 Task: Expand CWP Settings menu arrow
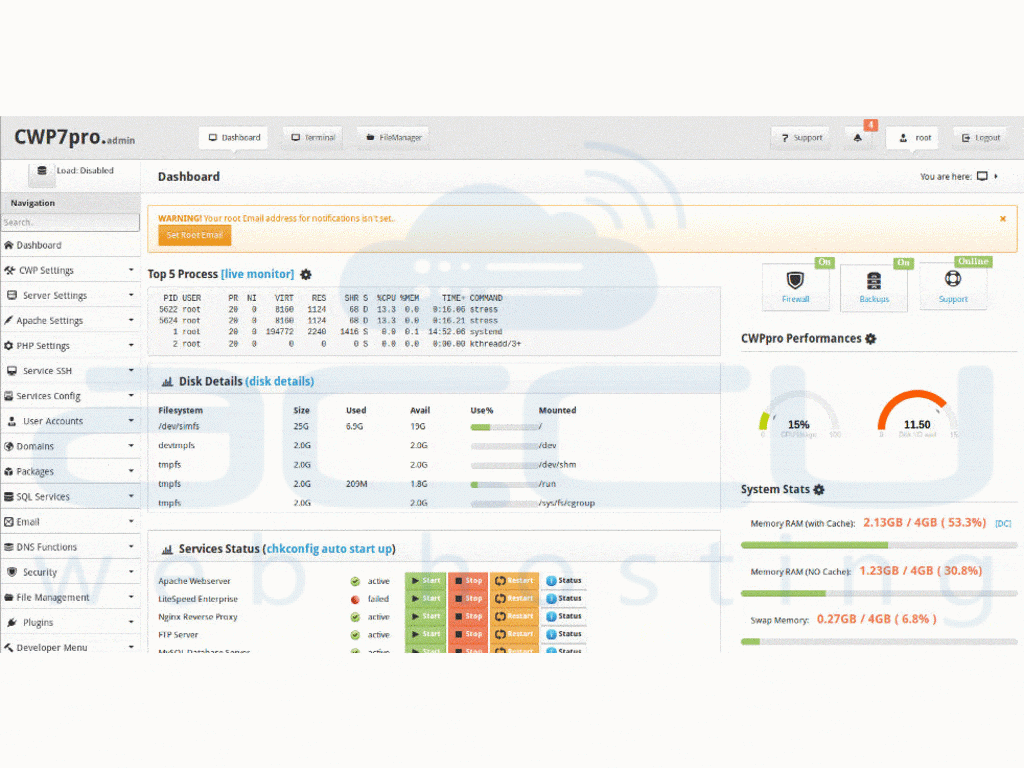131,270
